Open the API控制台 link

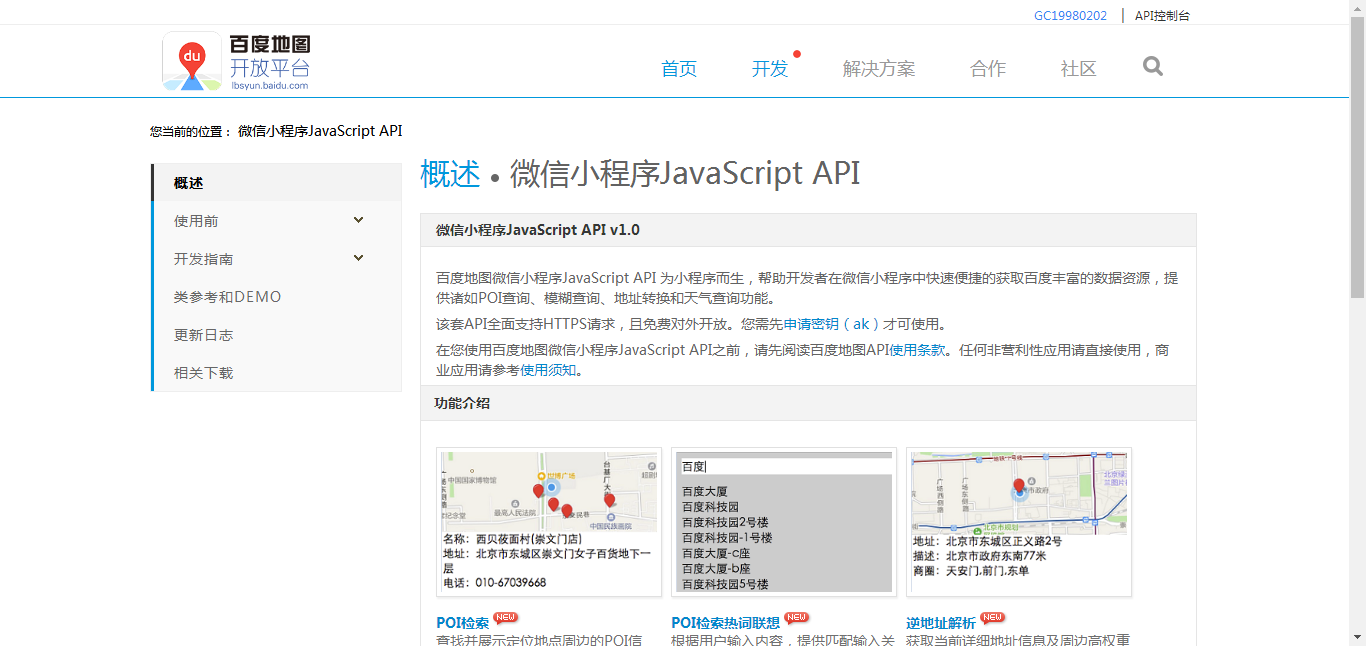(x=1162, y=15)
